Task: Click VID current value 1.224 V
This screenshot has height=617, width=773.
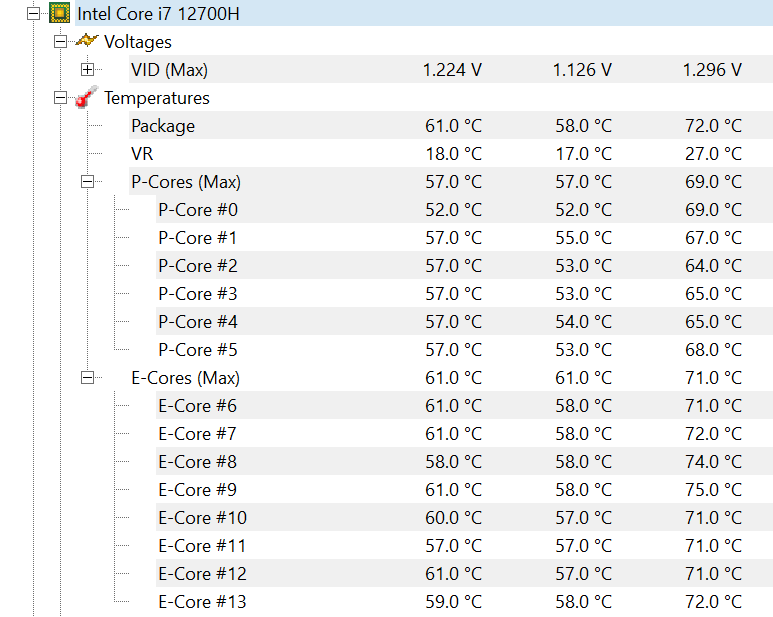Action: point(452,70)
